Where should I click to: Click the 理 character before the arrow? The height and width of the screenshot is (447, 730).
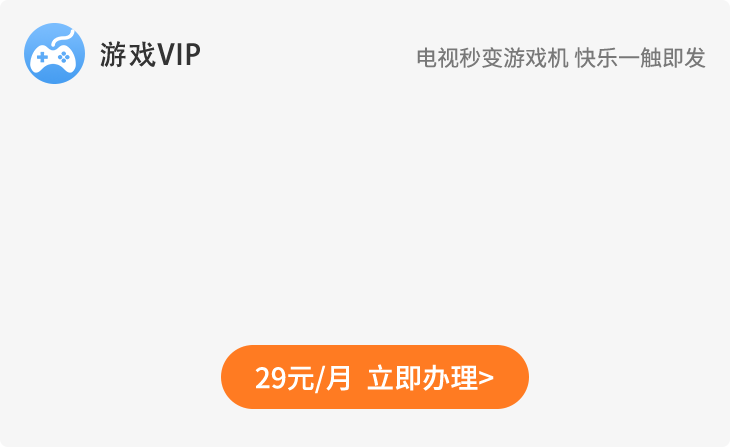coord(464,378)
